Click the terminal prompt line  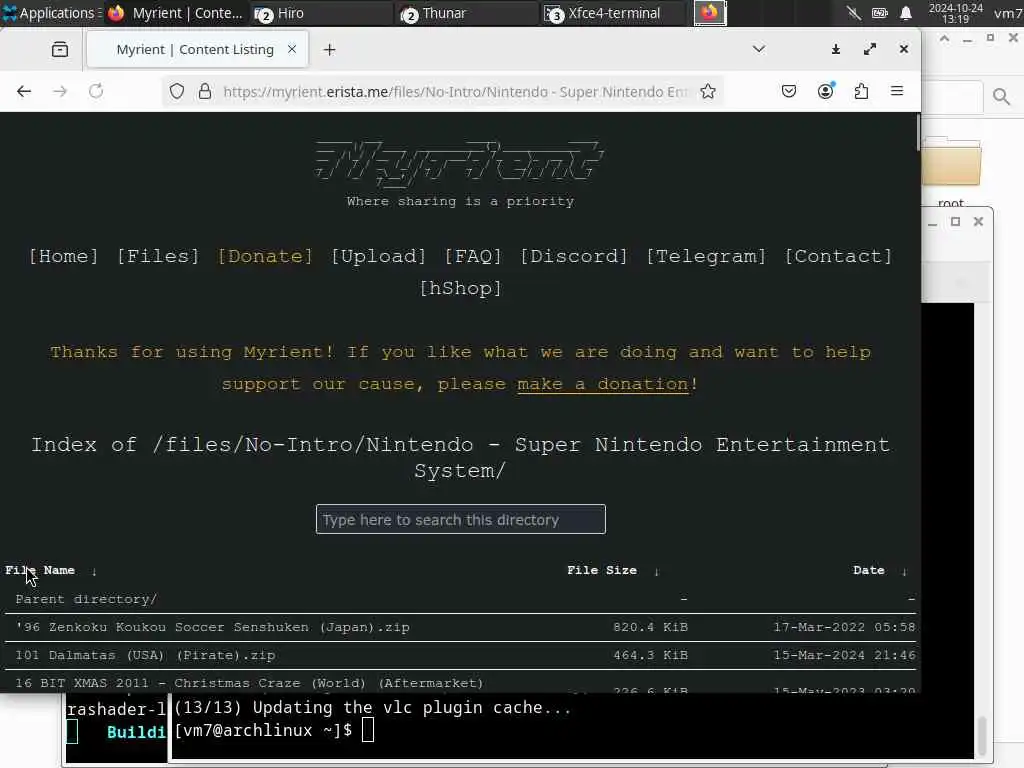[274, 730]
